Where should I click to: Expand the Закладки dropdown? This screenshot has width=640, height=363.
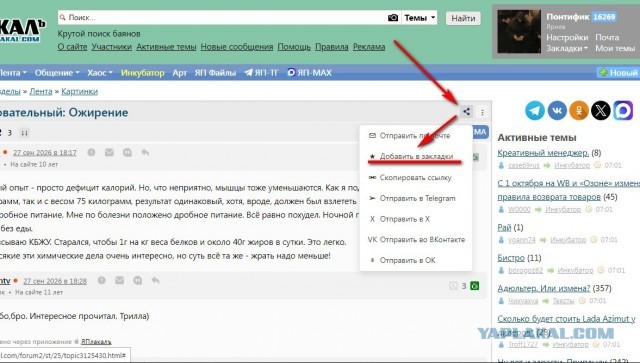click(567, 48)
